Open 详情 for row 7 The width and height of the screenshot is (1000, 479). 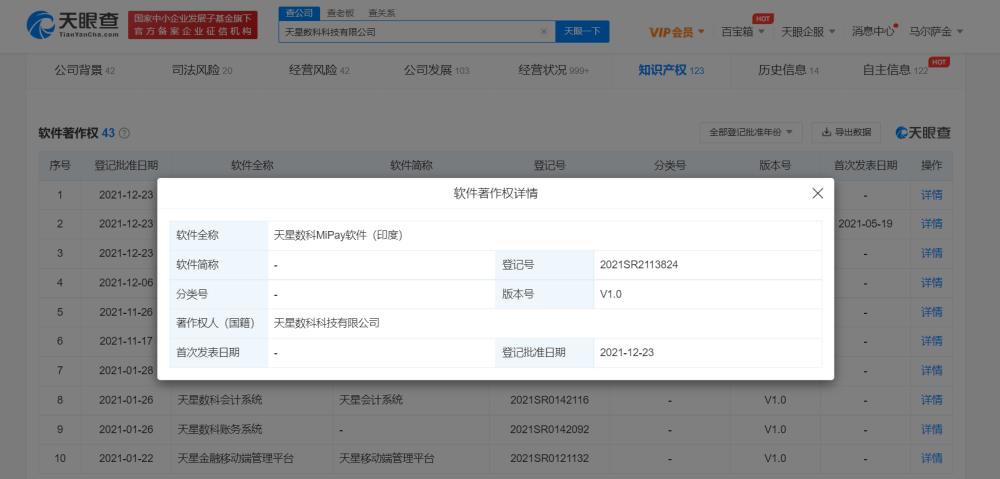[x=931, y=371]
